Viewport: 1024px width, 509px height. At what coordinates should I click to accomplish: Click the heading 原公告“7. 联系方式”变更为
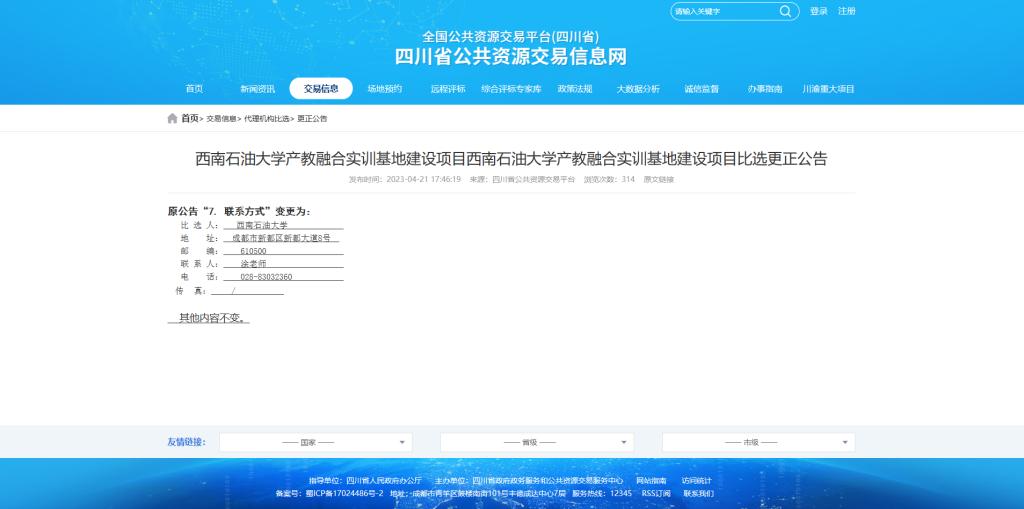[239, 211]
